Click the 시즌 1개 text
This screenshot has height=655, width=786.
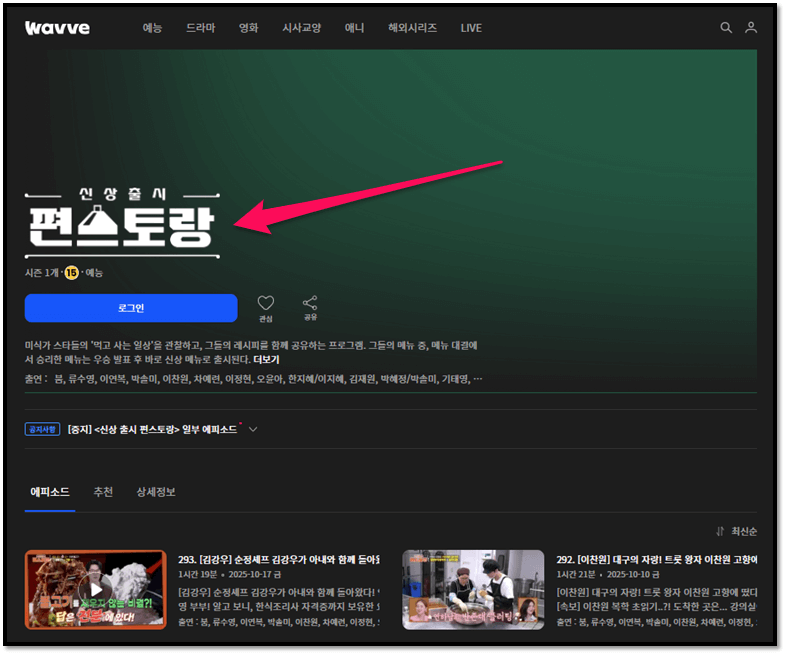point(42,273)
